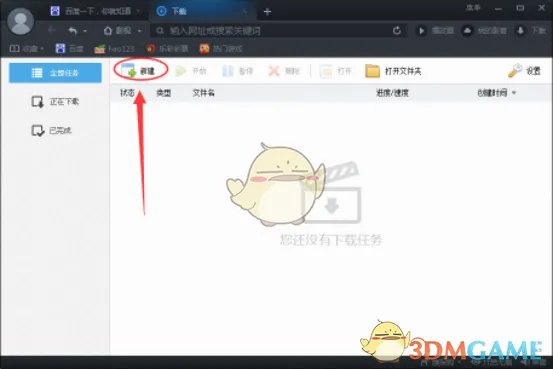Close the 百度一下 tab
553x369 pixels.
tap(138, 11)
